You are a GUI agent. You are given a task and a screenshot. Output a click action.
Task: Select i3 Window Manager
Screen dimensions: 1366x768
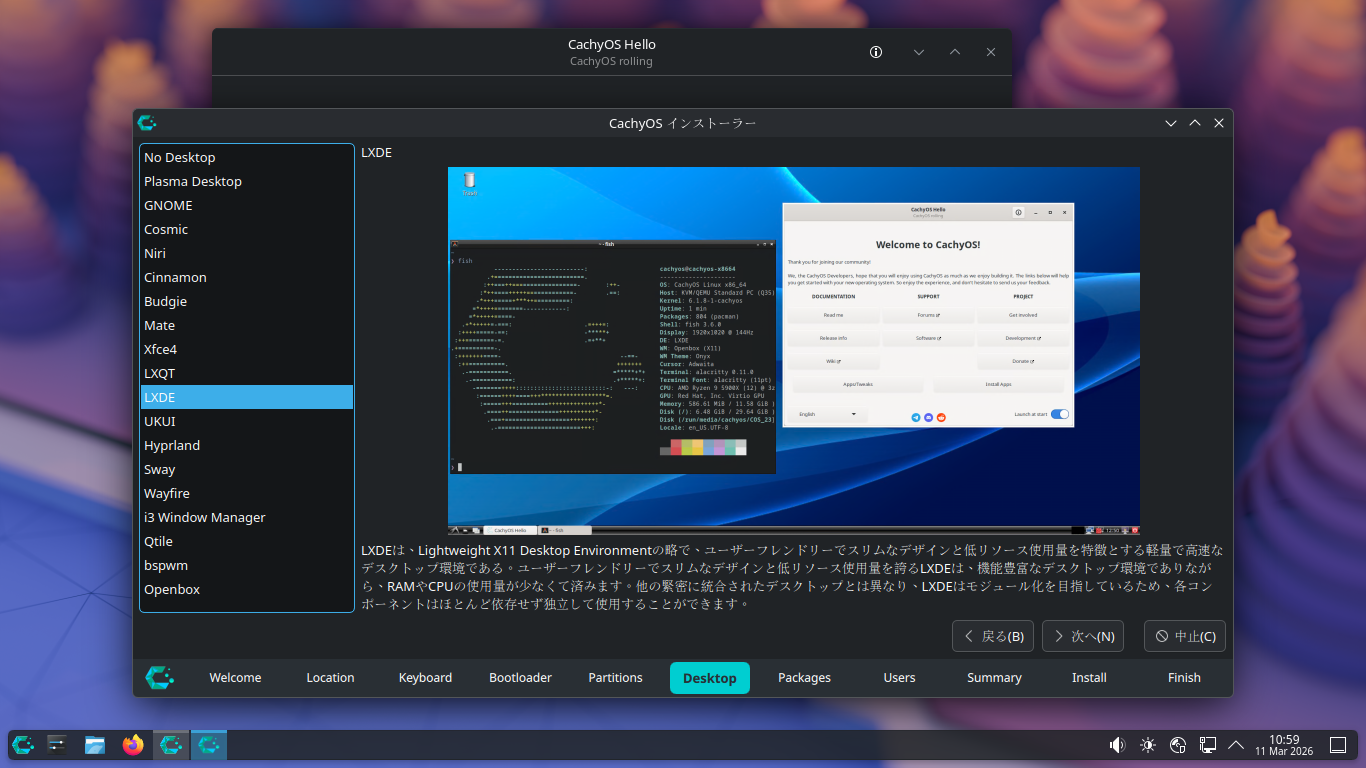246,517
